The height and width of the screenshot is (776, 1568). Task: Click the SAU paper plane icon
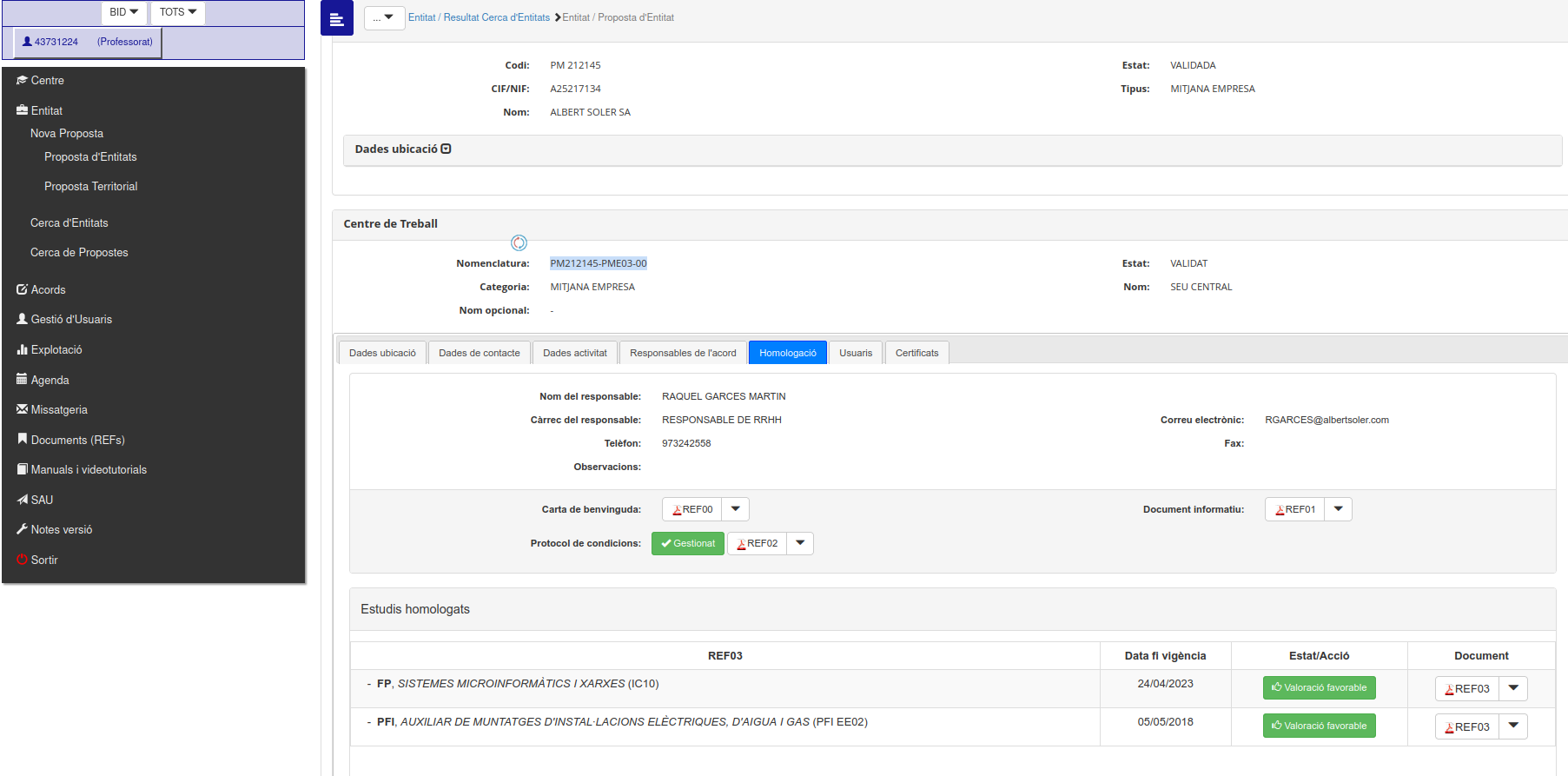pyautogui.click(x=22, y=500)
